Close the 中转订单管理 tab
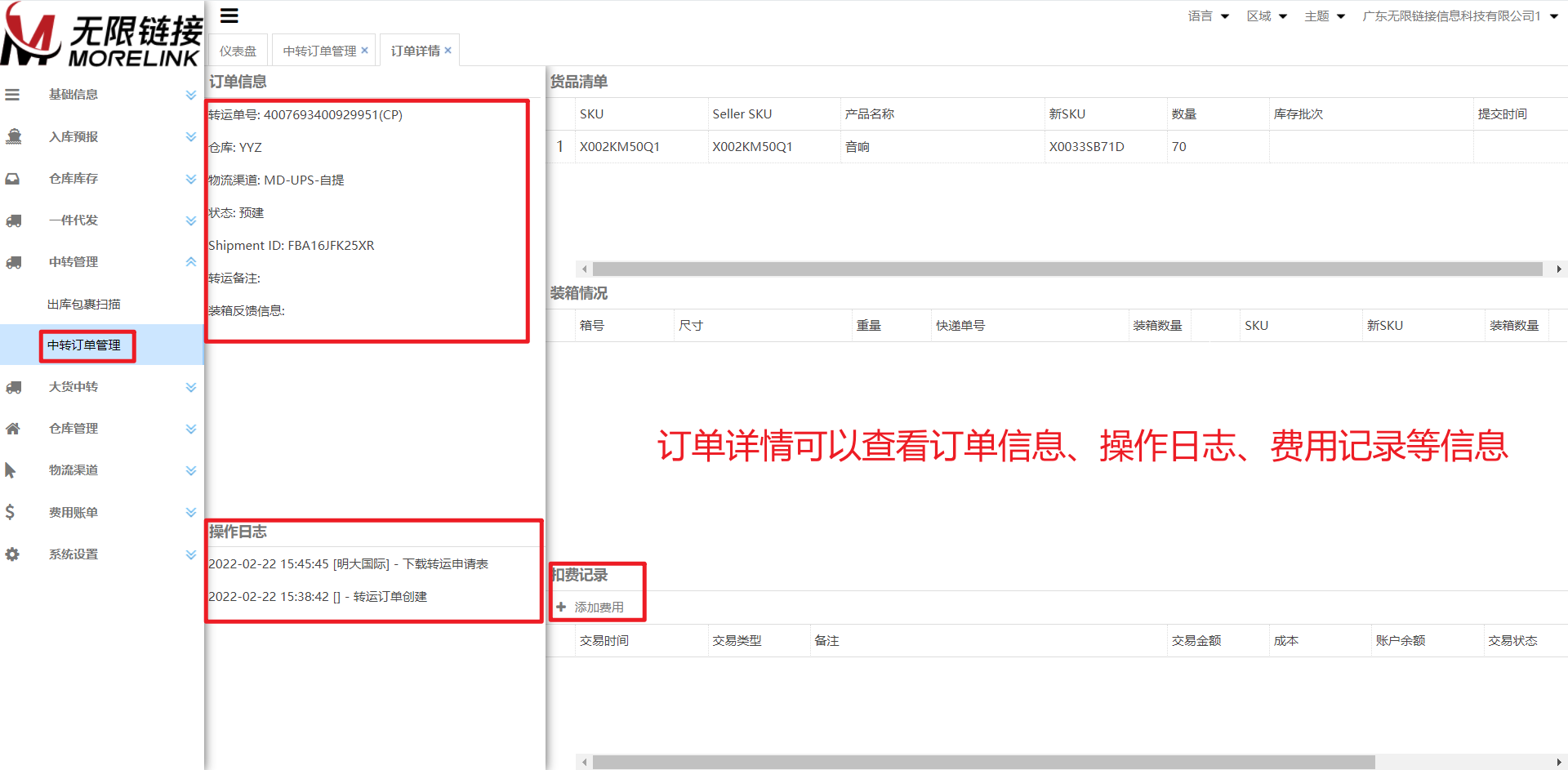The height and width of the screenshot is (770, 1568). (364, 51)
